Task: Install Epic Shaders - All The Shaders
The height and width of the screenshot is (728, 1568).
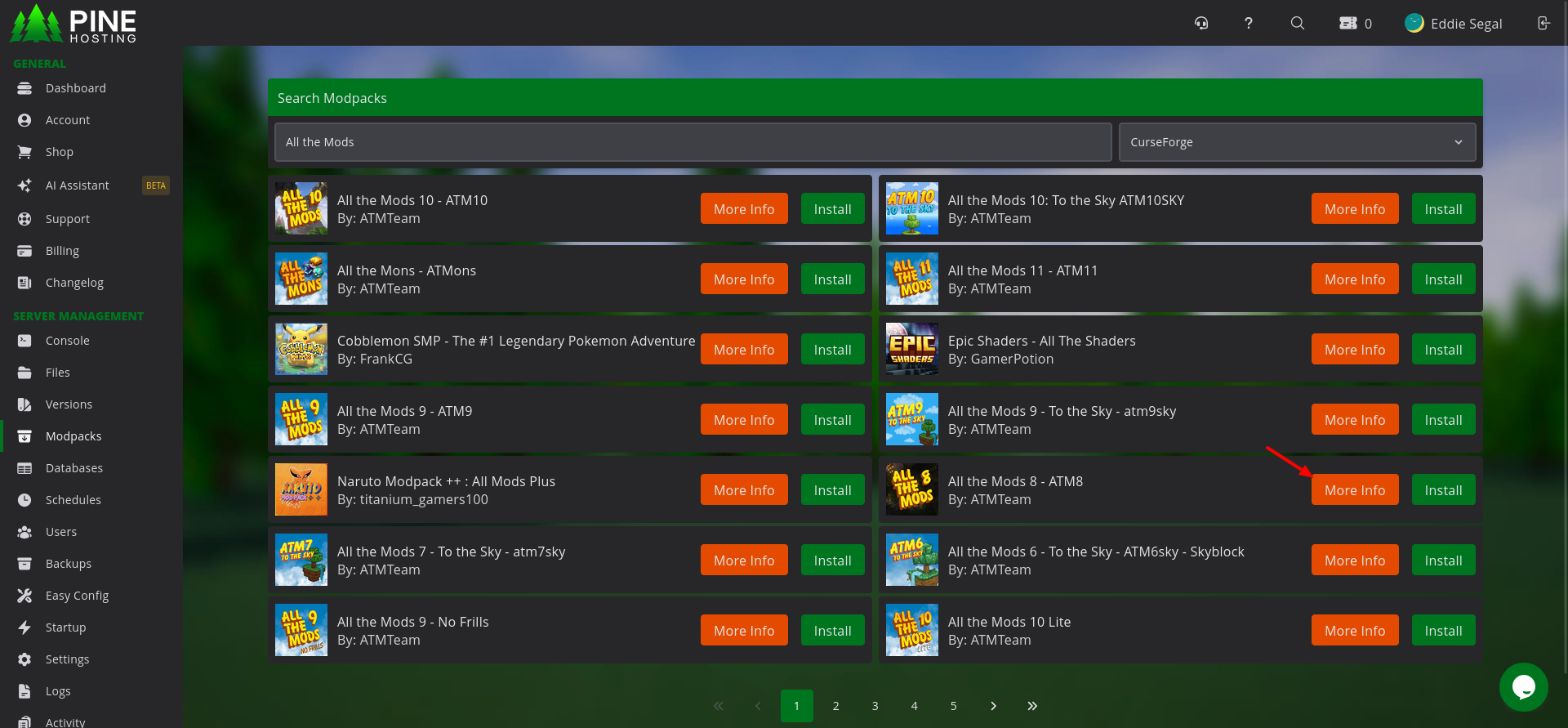Action: tap(1443, 350)
